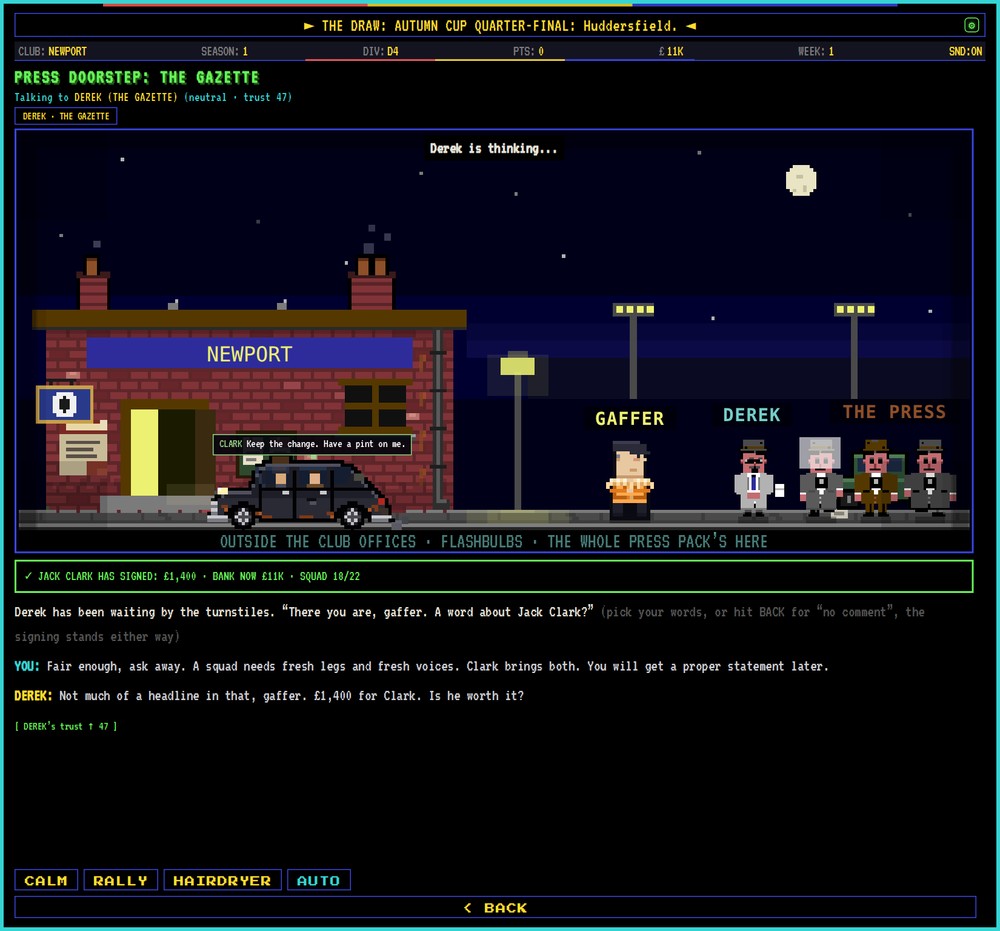This screenshot has height=931, width=1000.
Task: Click the DIV: D4 status entry
Action: 381,52
